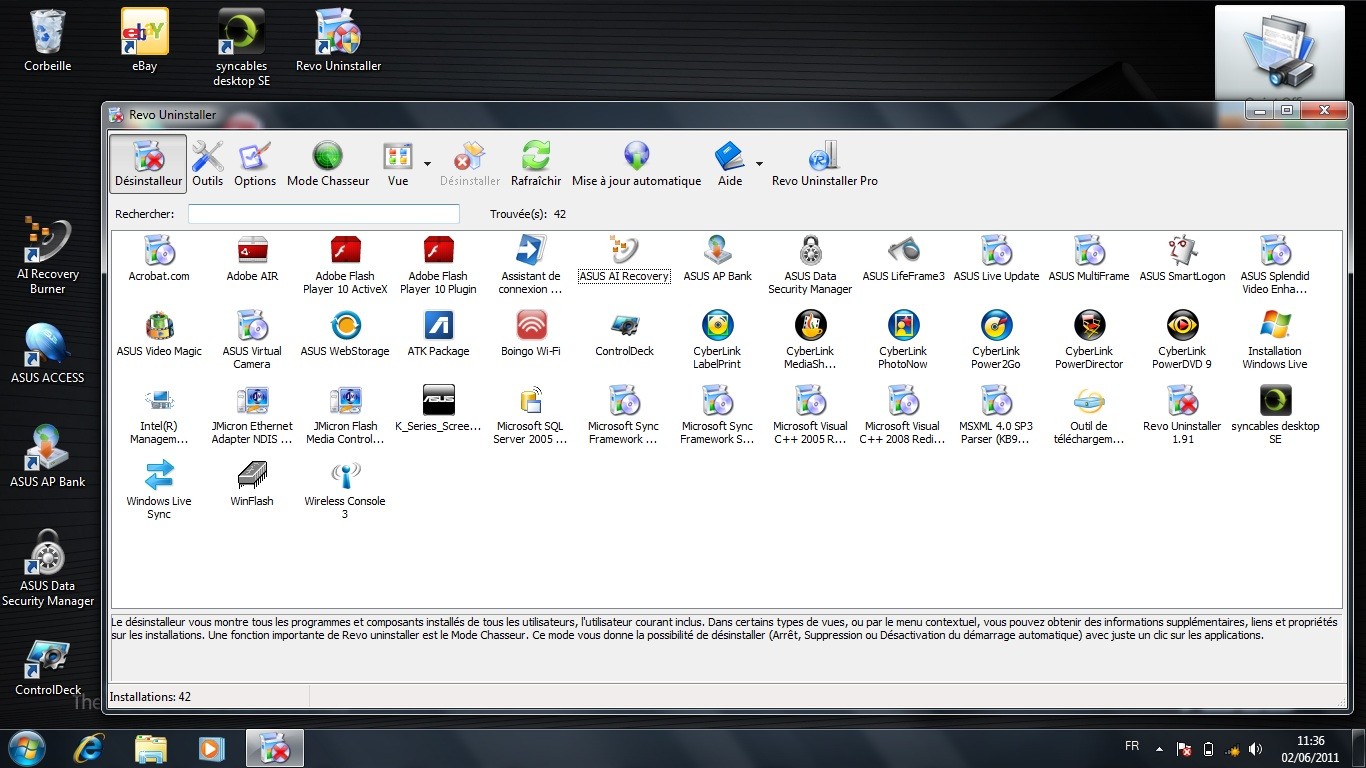This screenshot has width=1366, height=768.
Task: Select Microsoft SQL Server 2005 entry
Action: pyautogui.click(x=531, y=415)
